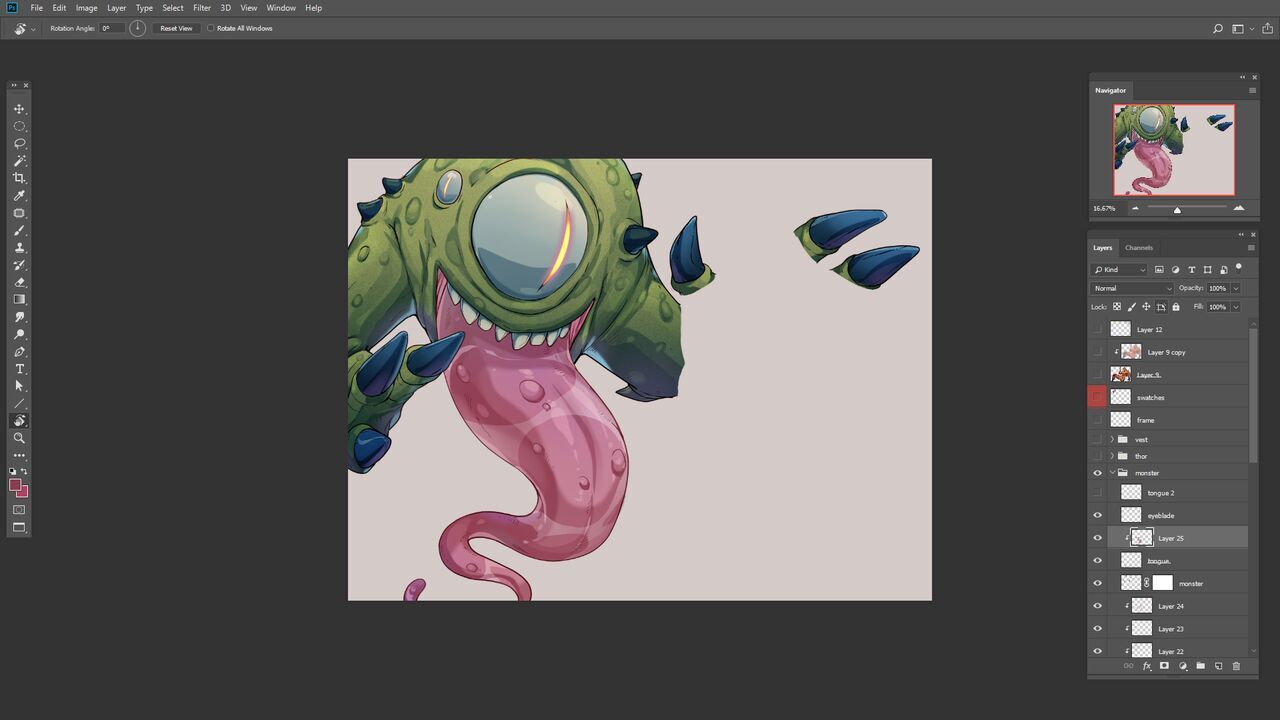Click the foreground color swatch

(x=15, y=486)
